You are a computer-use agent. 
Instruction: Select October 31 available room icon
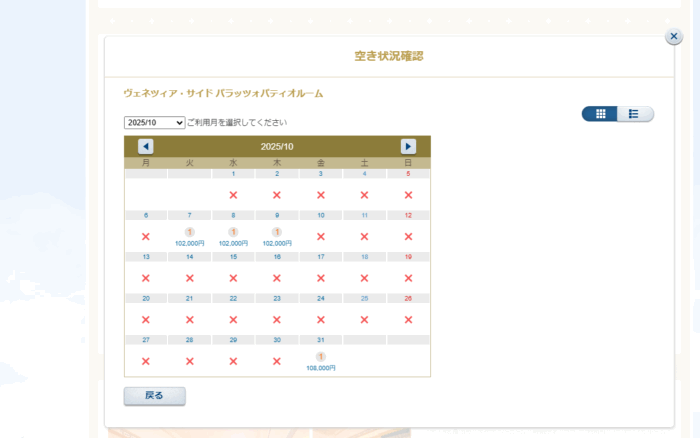(x=321, y=357)
